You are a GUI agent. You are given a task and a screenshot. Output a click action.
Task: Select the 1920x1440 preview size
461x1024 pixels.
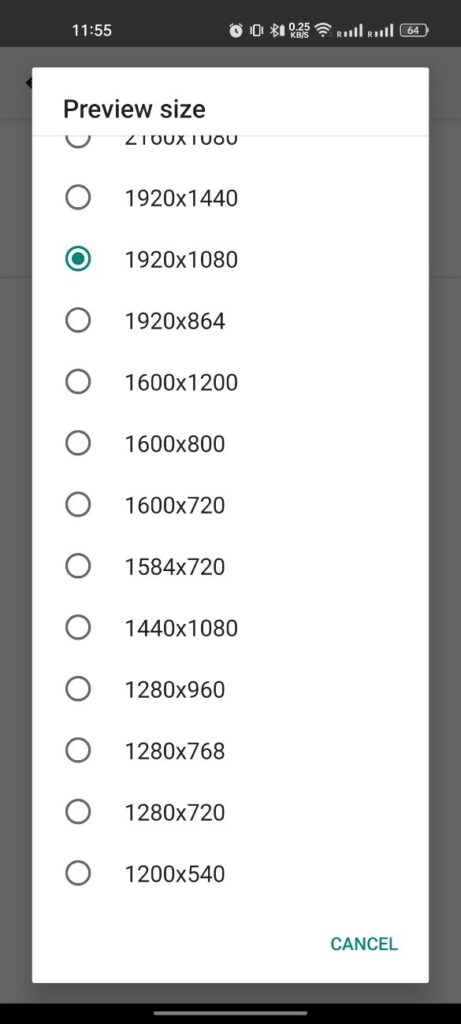pyautogui.click(x=230, y=198)
